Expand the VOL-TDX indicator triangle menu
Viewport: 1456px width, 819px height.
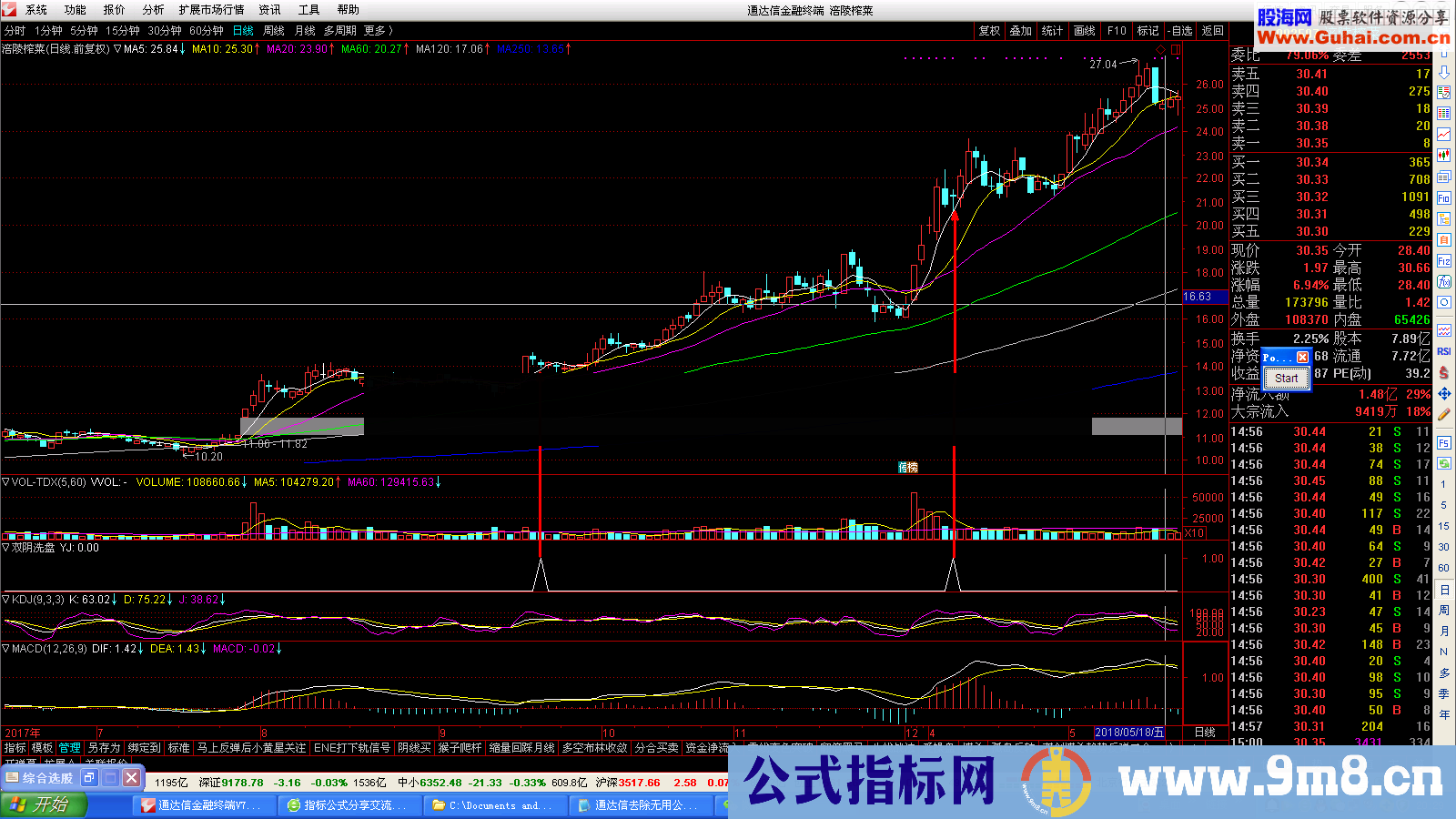tap(5, 482)
